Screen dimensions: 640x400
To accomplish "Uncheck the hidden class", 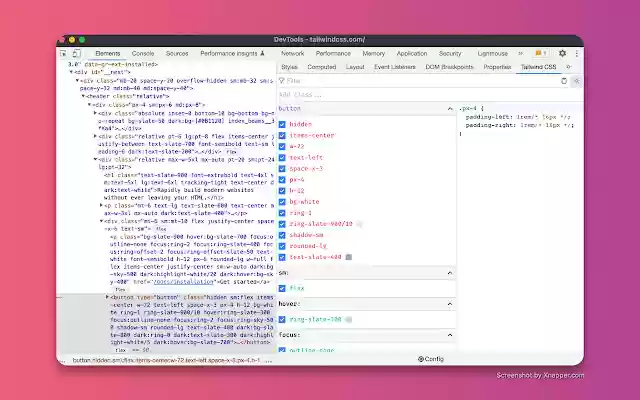I will pos(282,124).
